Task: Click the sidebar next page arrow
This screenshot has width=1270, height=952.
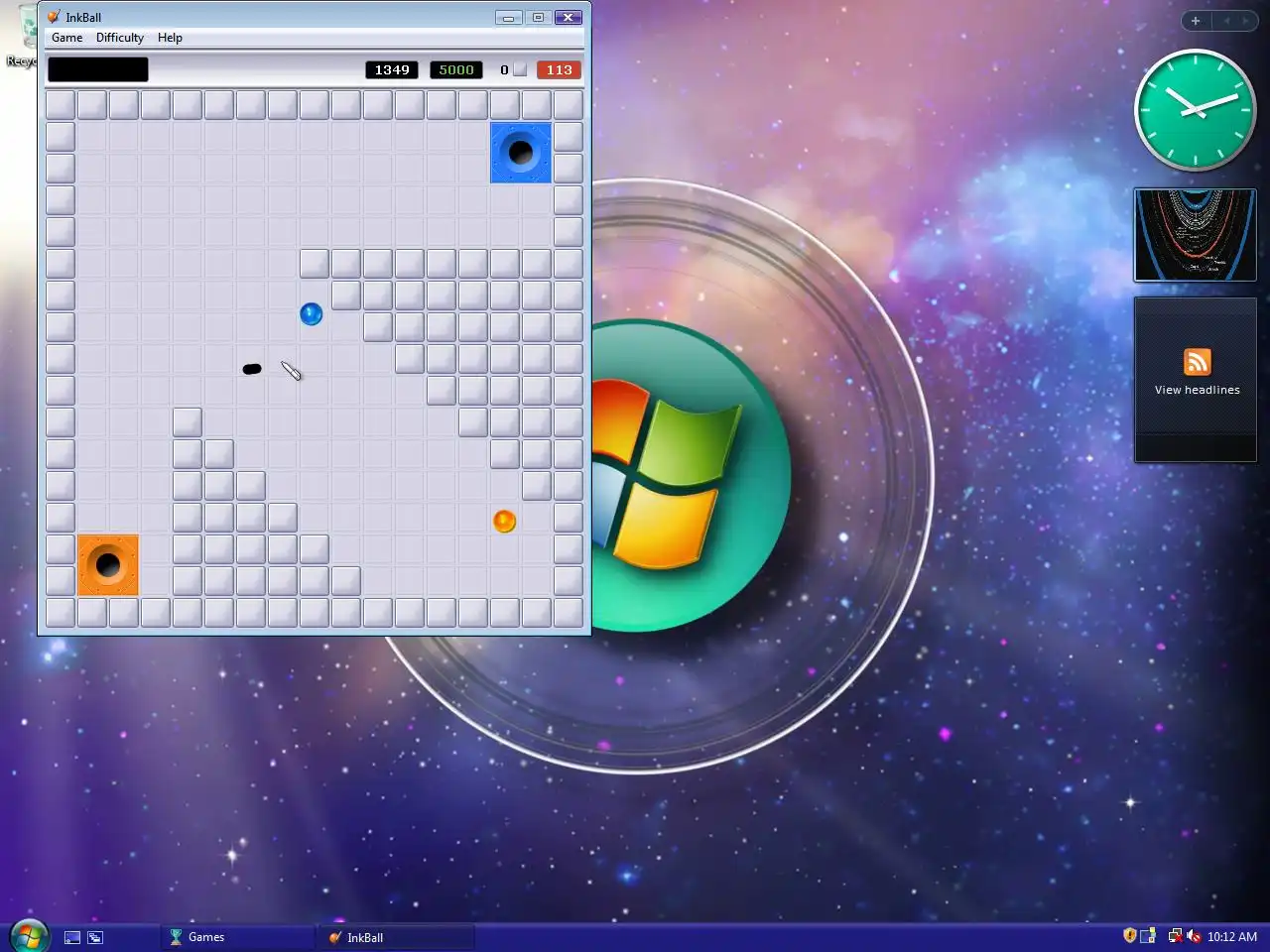Action: (1246, 21)
